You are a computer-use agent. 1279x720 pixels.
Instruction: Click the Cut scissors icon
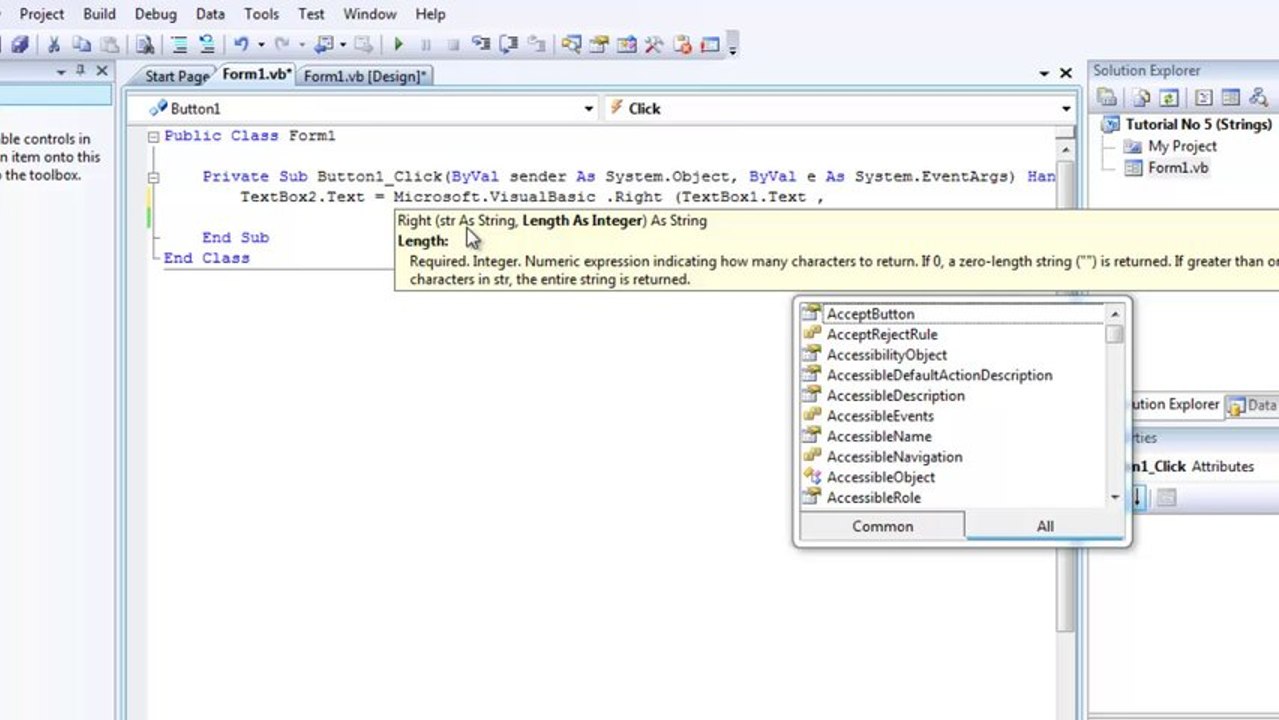coord(54,44)
